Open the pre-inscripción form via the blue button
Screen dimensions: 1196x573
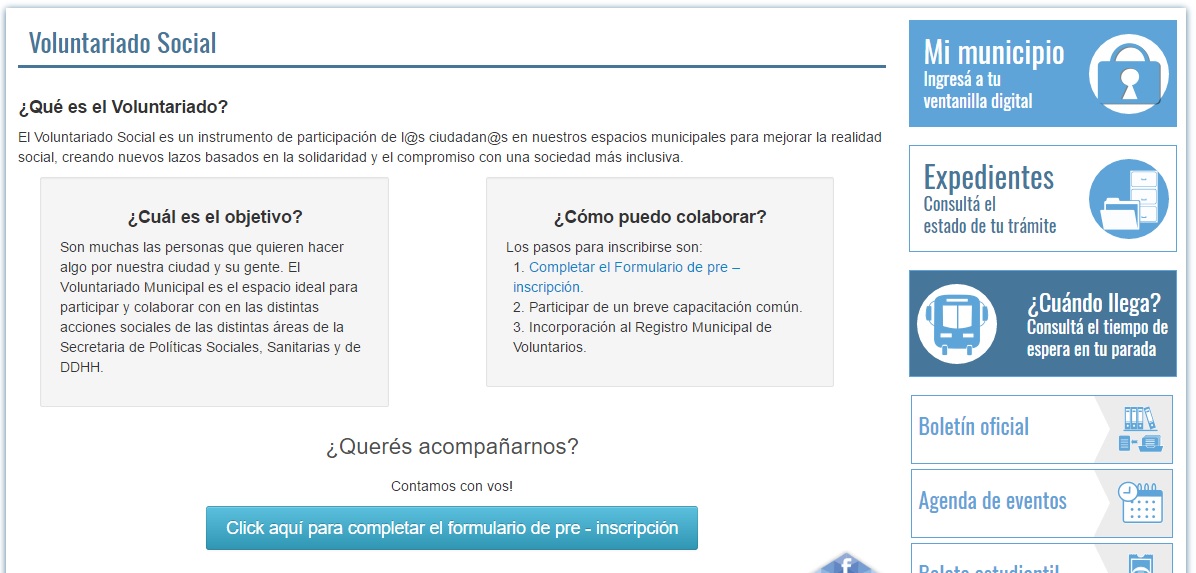coord(451,528)
